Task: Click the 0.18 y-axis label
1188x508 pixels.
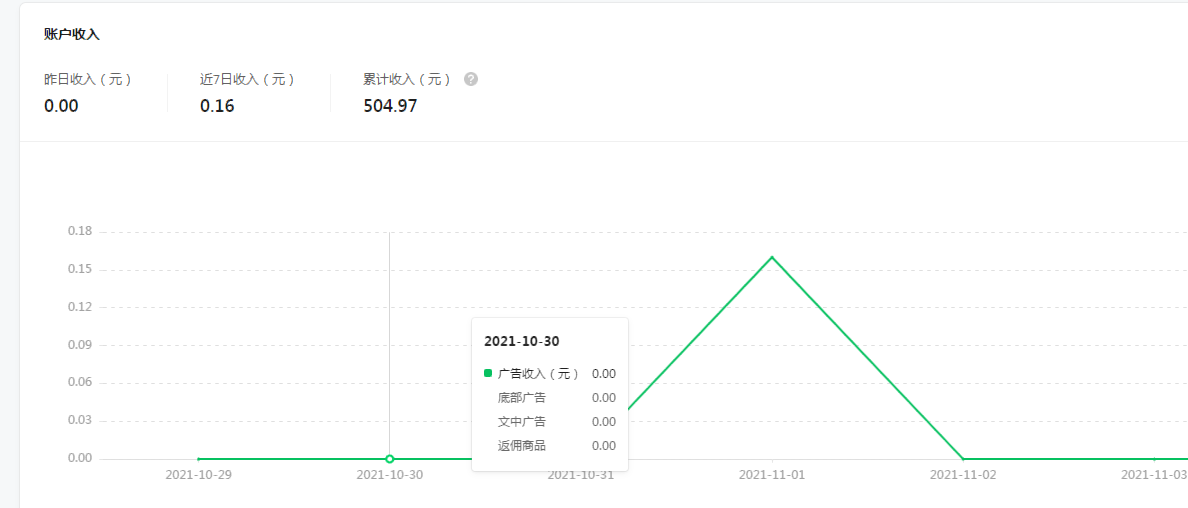Action: pyautogui.click(x=80, y=231)
